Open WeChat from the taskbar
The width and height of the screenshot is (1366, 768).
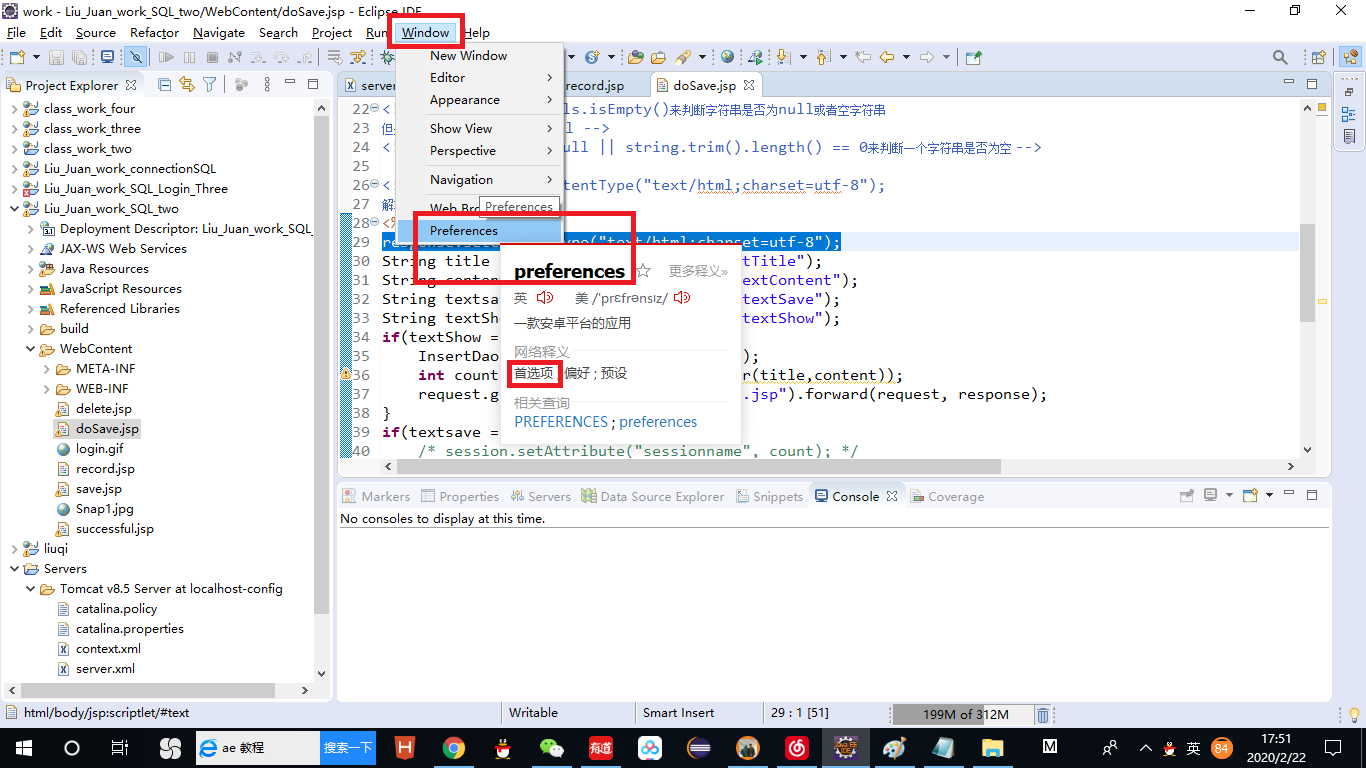click(552, 747)
